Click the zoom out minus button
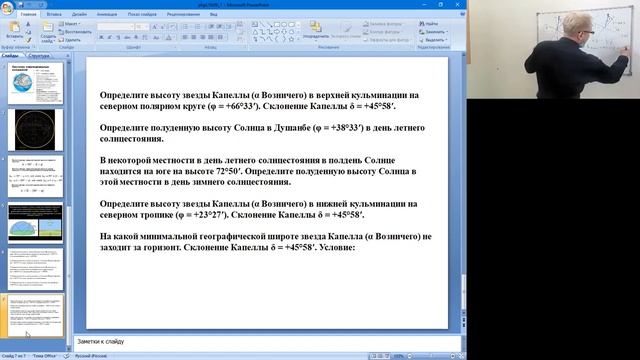Screen dimensions: 640x360 [410, 356]
